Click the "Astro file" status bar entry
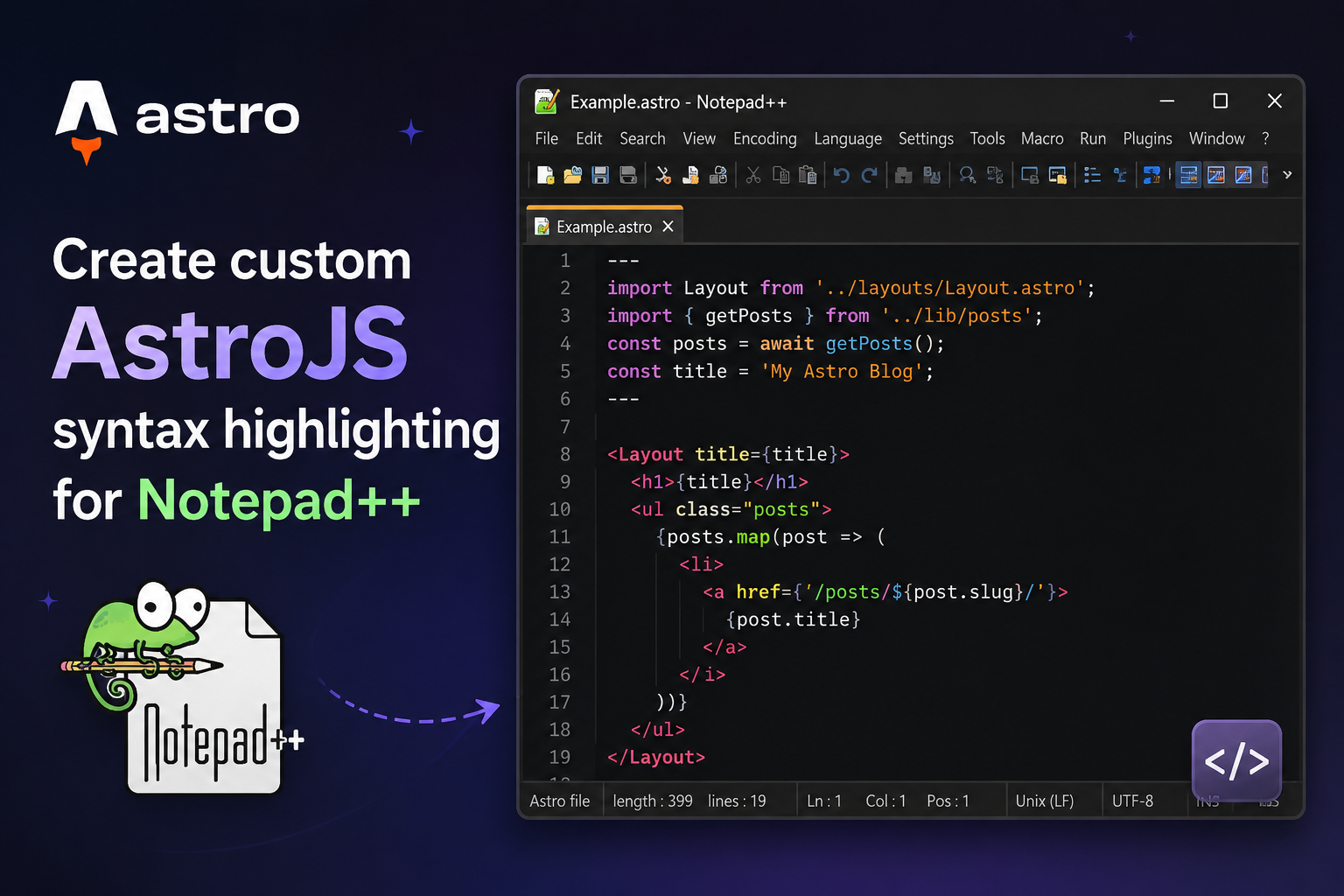1344x896 pixels. click(560, 801)
